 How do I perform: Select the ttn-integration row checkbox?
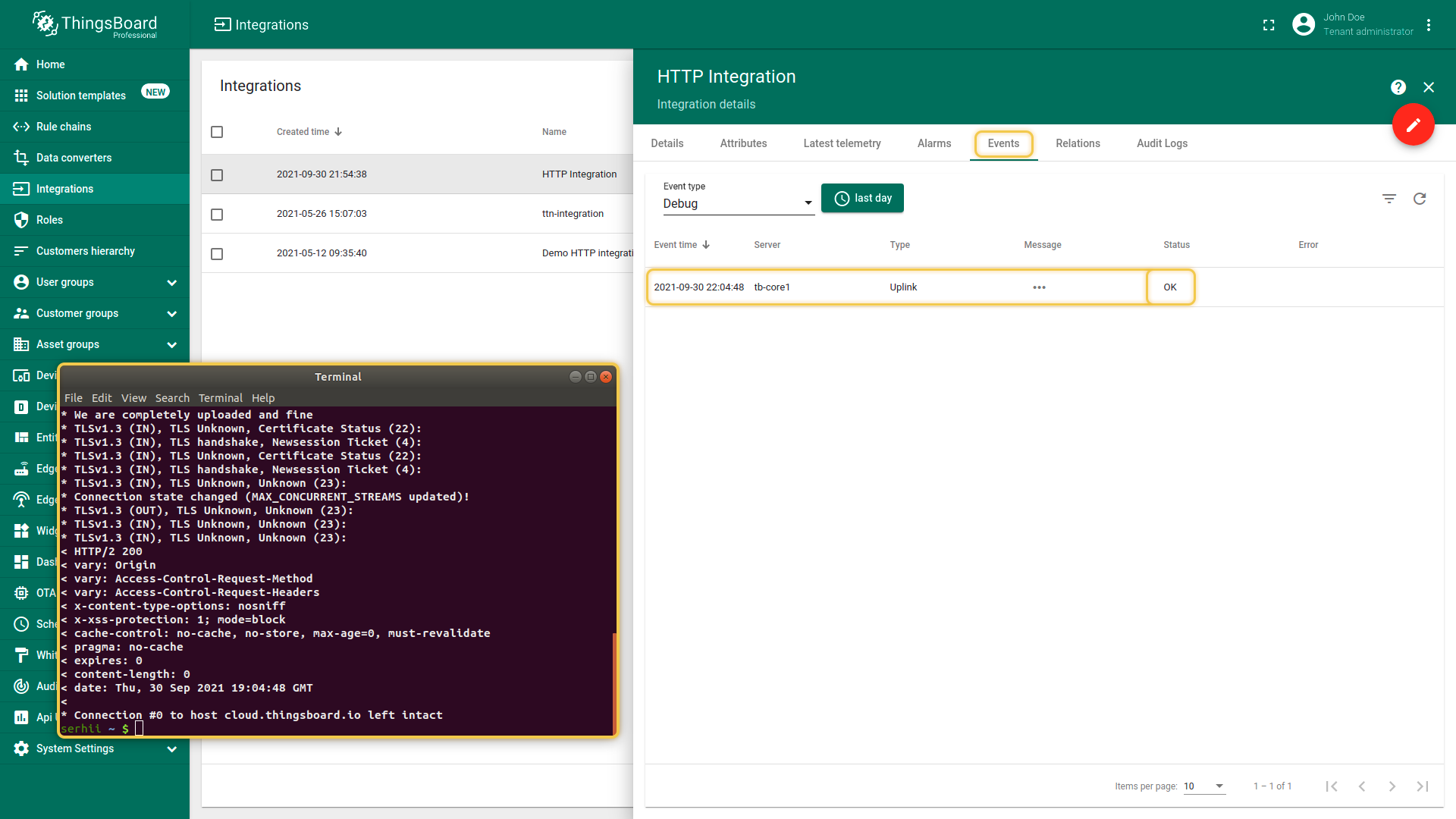[217, 215]
